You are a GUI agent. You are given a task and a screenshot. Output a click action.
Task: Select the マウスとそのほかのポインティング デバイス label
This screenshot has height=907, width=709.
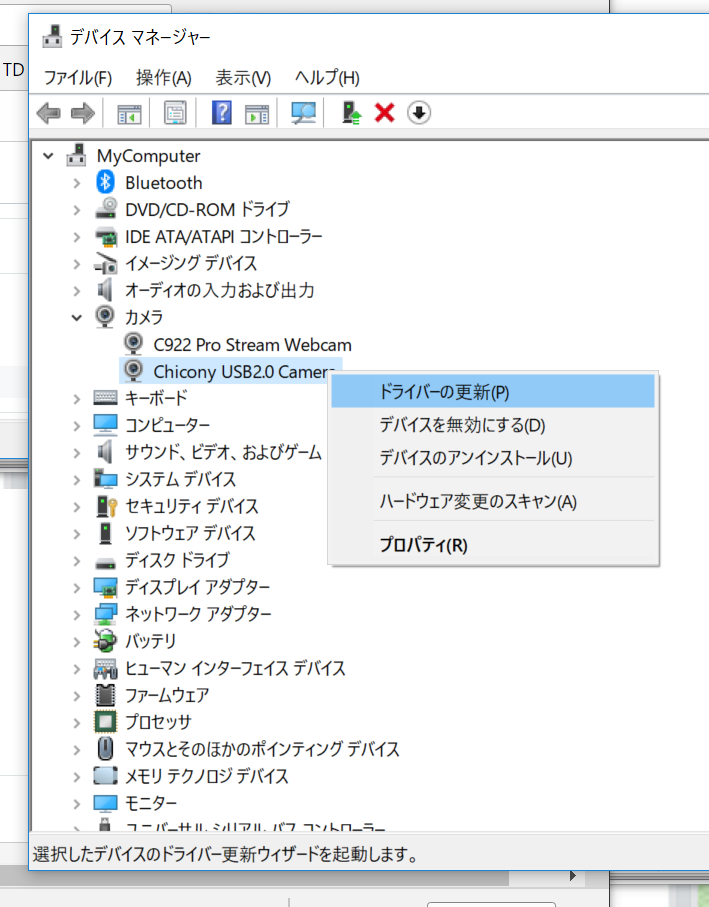[x=262, y=749]
